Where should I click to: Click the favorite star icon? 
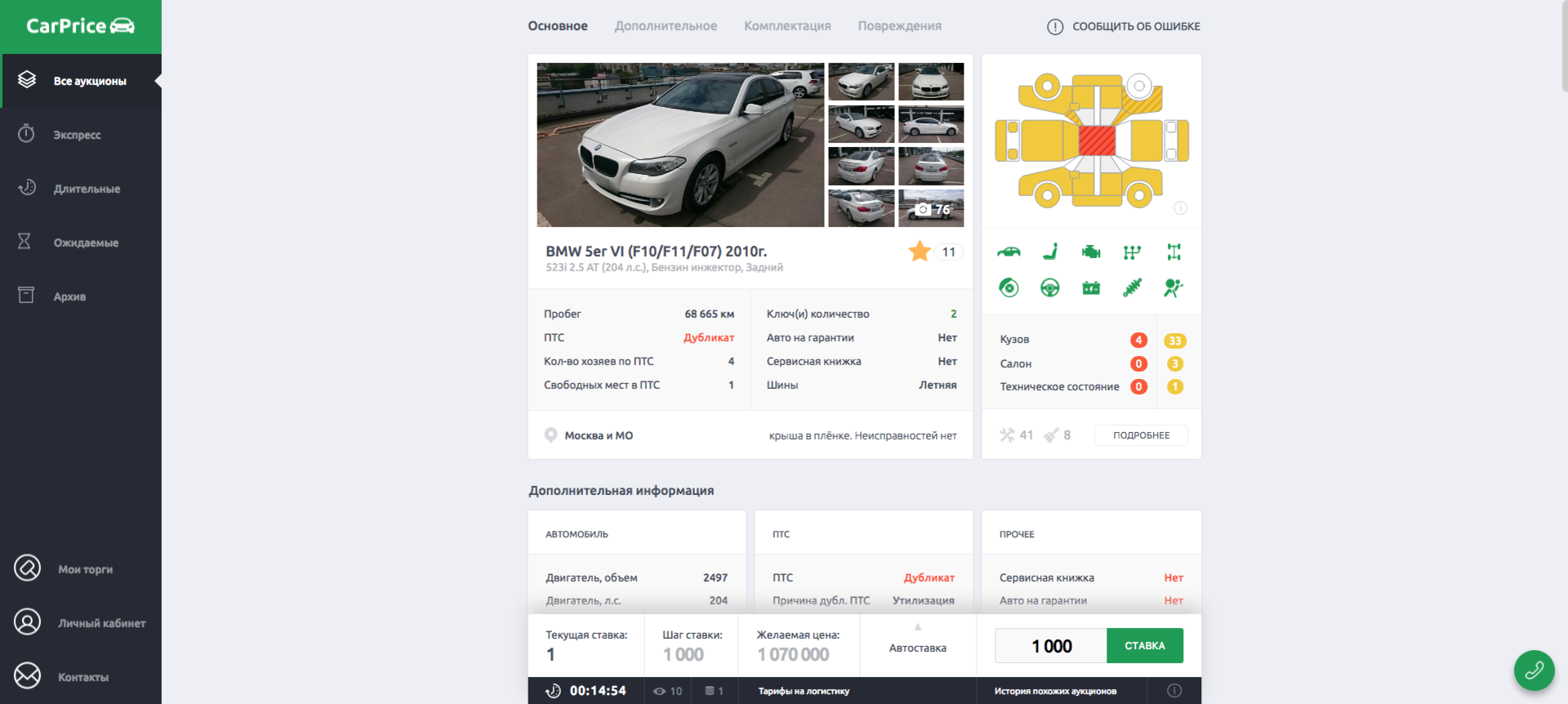point(920,252)
